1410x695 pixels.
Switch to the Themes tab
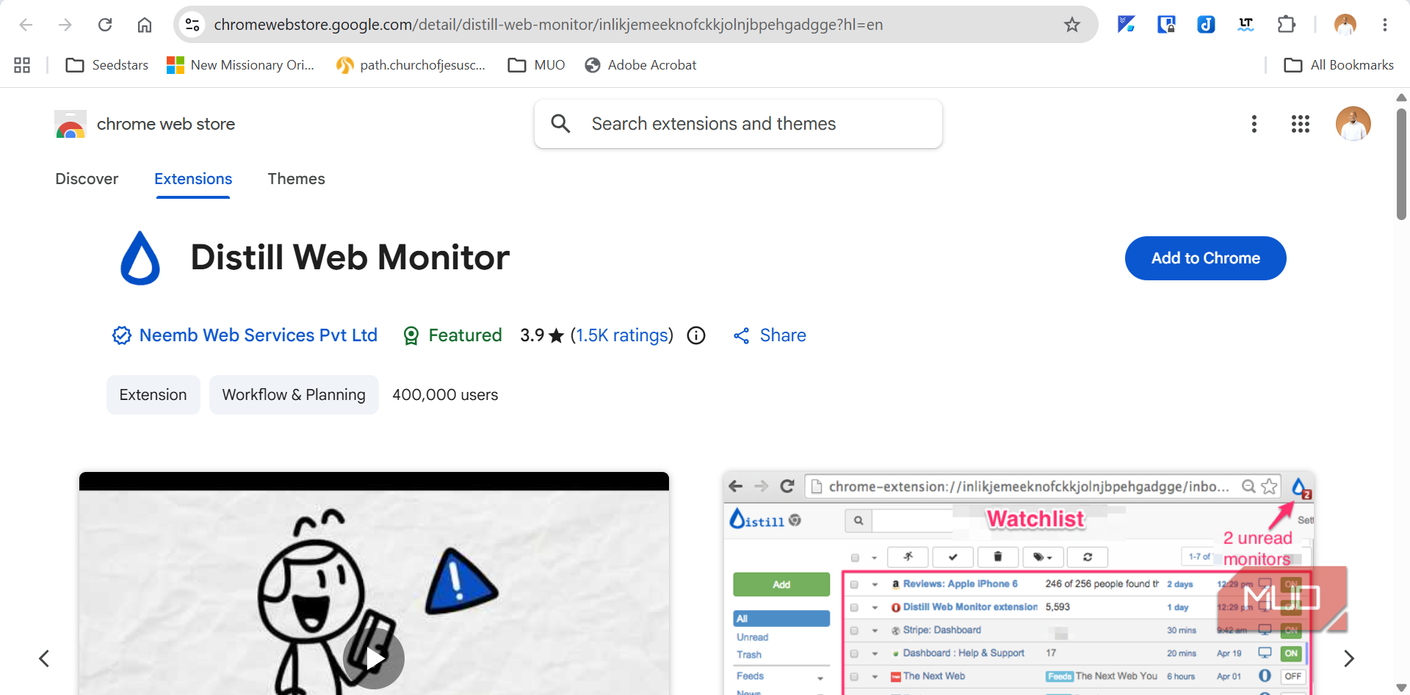pyautogui.click(x=296, y=179)
